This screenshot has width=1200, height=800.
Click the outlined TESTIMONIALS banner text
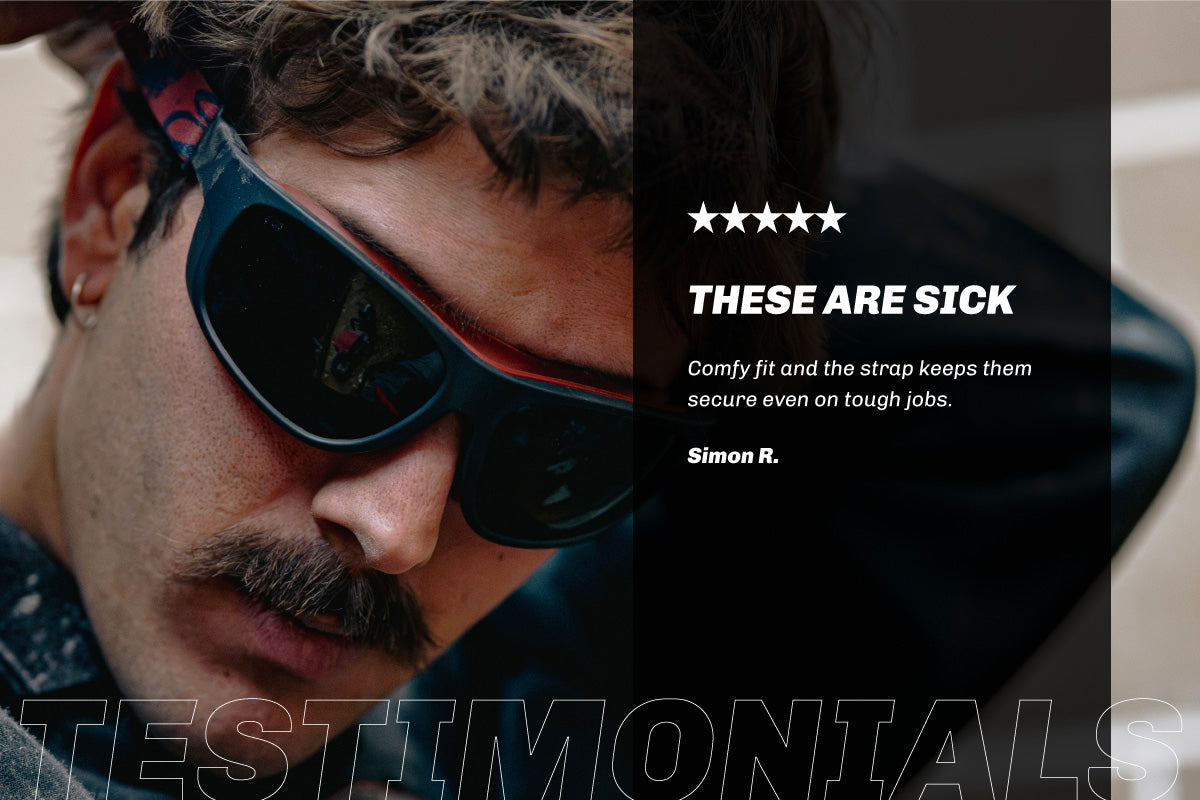click(x=600, y=750)
